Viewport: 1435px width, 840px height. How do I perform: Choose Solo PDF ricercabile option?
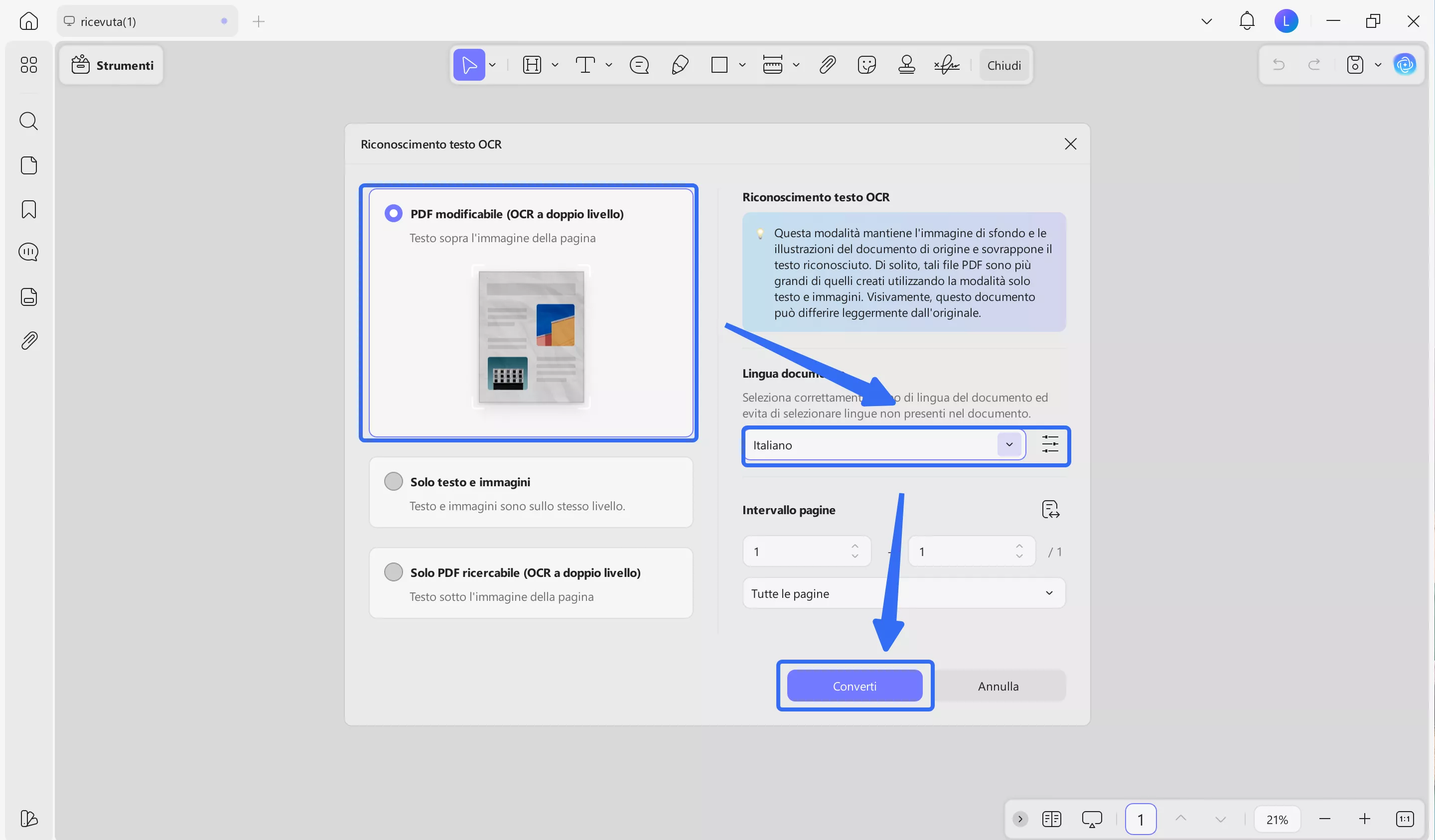[394, 572]
